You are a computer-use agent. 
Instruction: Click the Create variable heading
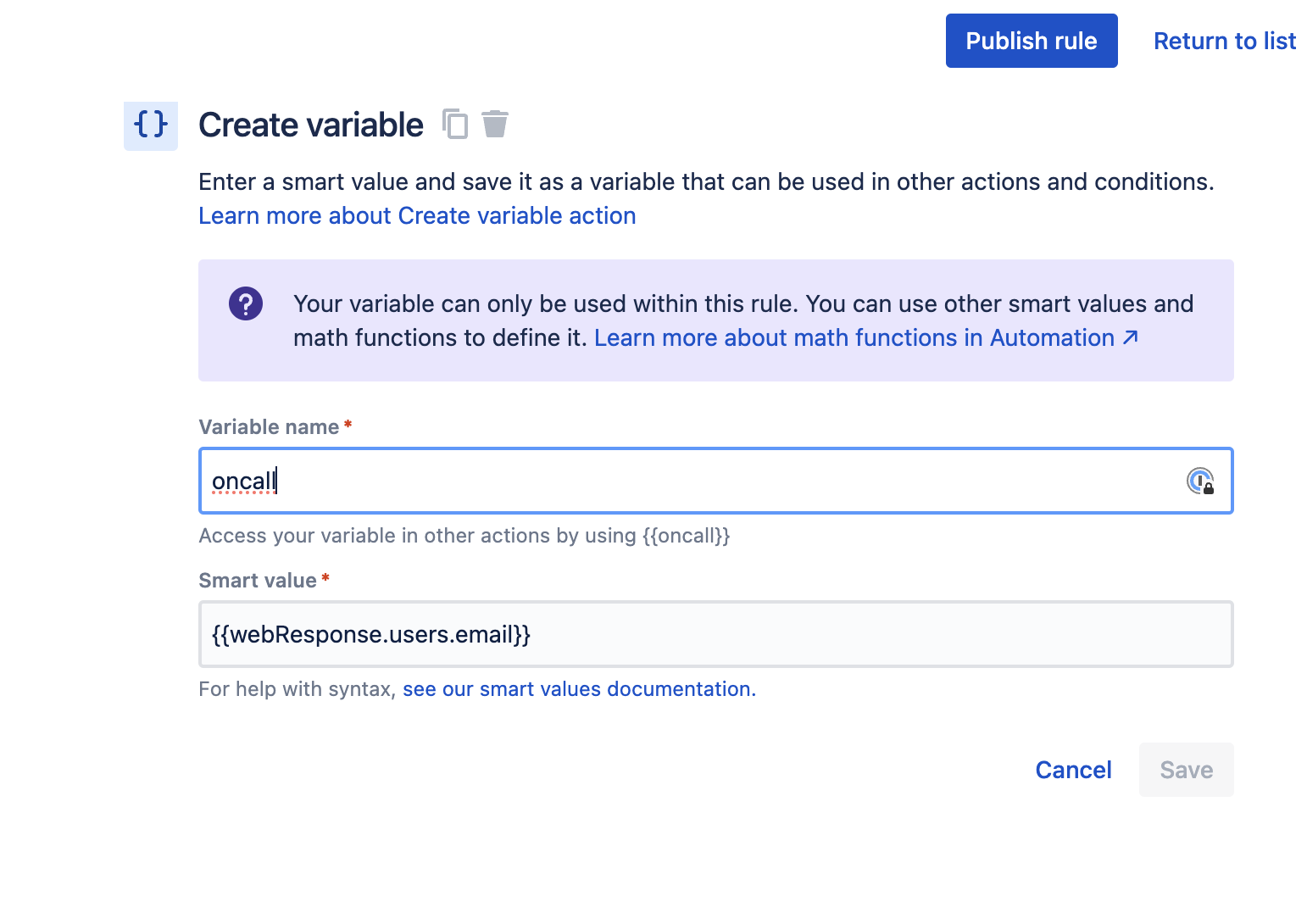coord(311,125)
